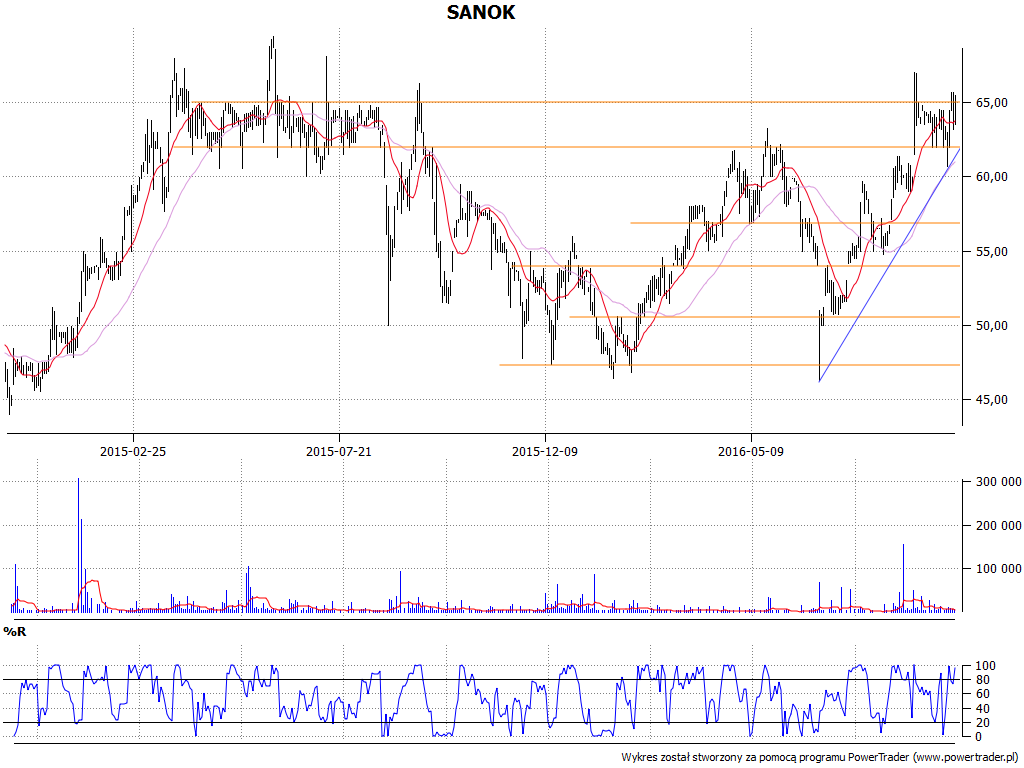The height and width of the screenshot is (768, 1024).
Task: Click the blue rising trendline
Action: pyautogui.click(x=889, y=264)
